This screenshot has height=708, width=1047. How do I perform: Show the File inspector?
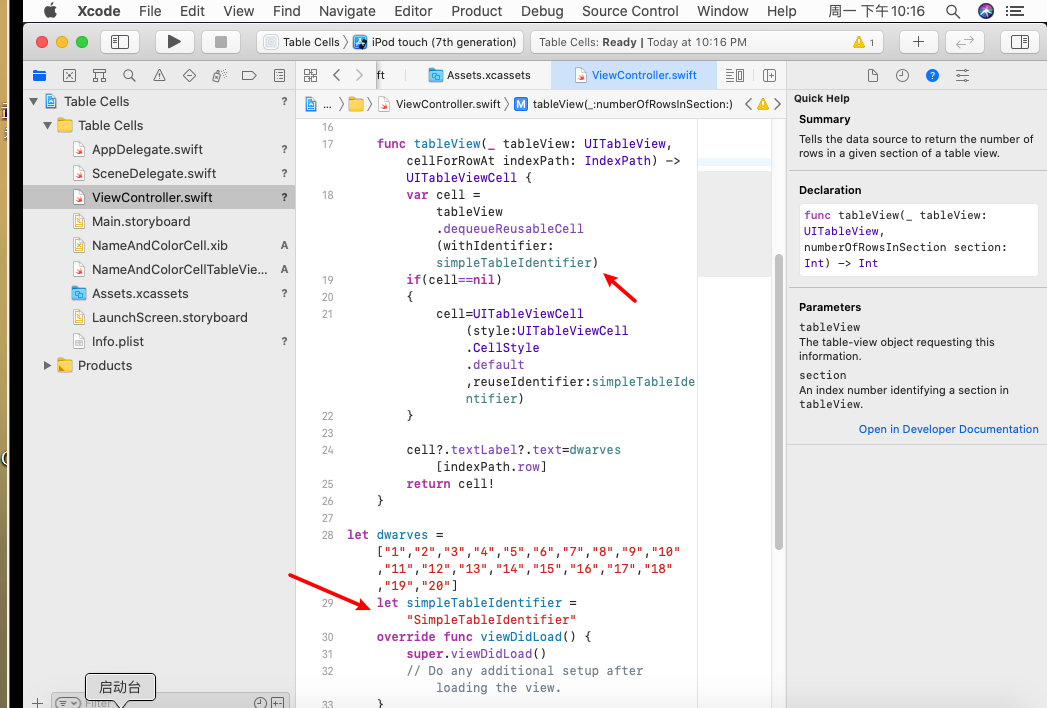(x=873, y=75)
